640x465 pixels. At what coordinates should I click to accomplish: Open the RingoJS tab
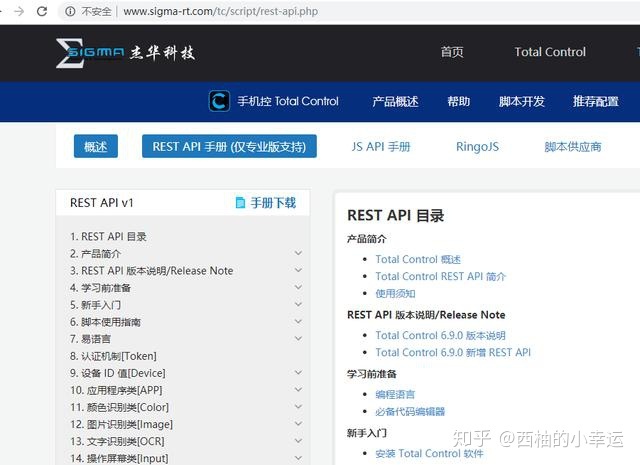[x=477, y=147]
